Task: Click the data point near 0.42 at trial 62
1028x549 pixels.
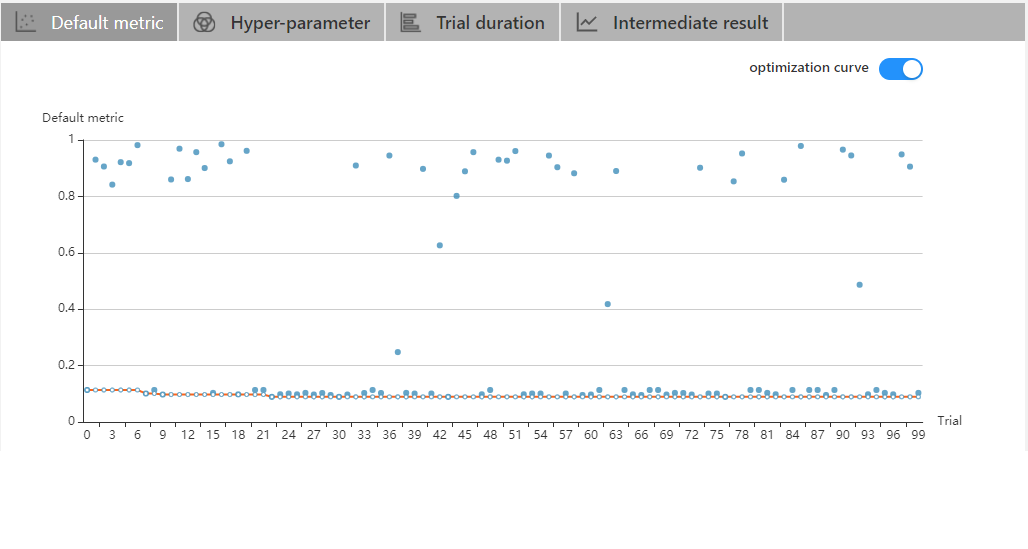Action: [607, 304]
